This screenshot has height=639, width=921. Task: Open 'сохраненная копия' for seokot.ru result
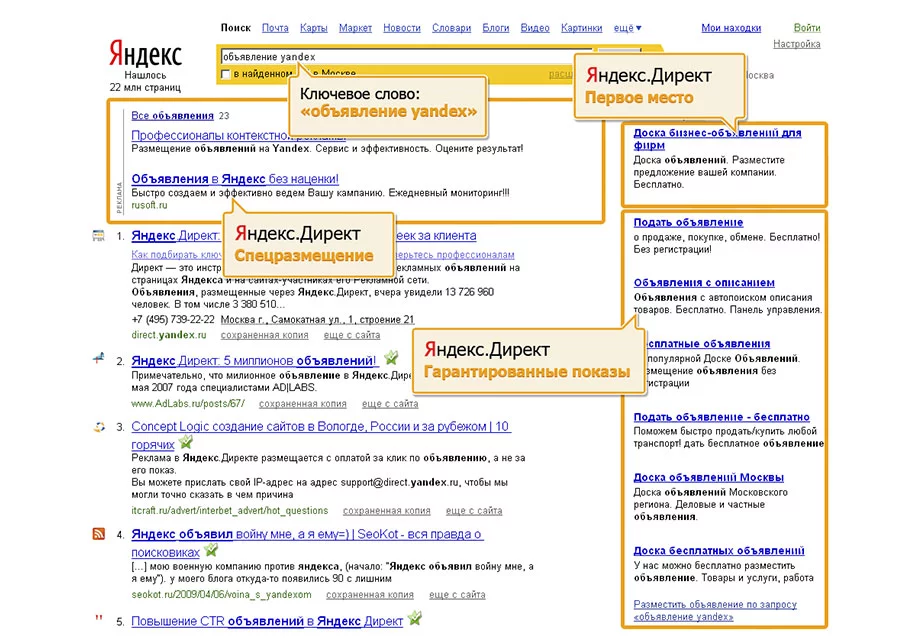tap(369, 594)
